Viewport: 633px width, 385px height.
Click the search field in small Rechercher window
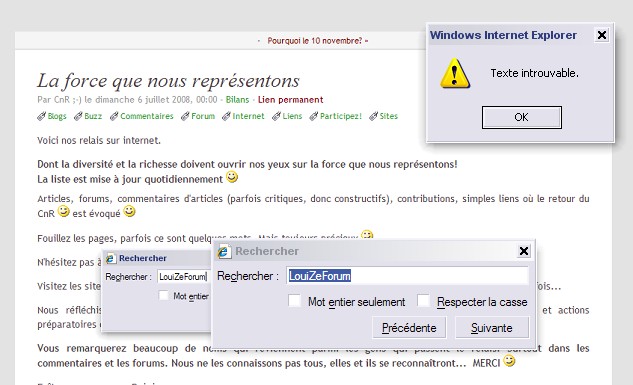click(x=184, y=277)
